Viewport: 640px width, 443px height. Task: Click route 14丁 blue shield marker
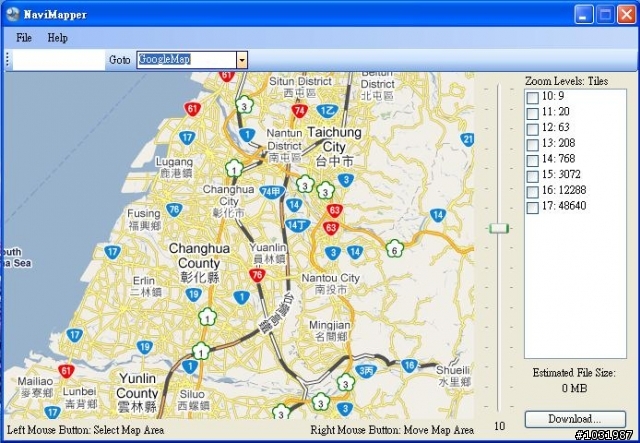pos(298,225)
